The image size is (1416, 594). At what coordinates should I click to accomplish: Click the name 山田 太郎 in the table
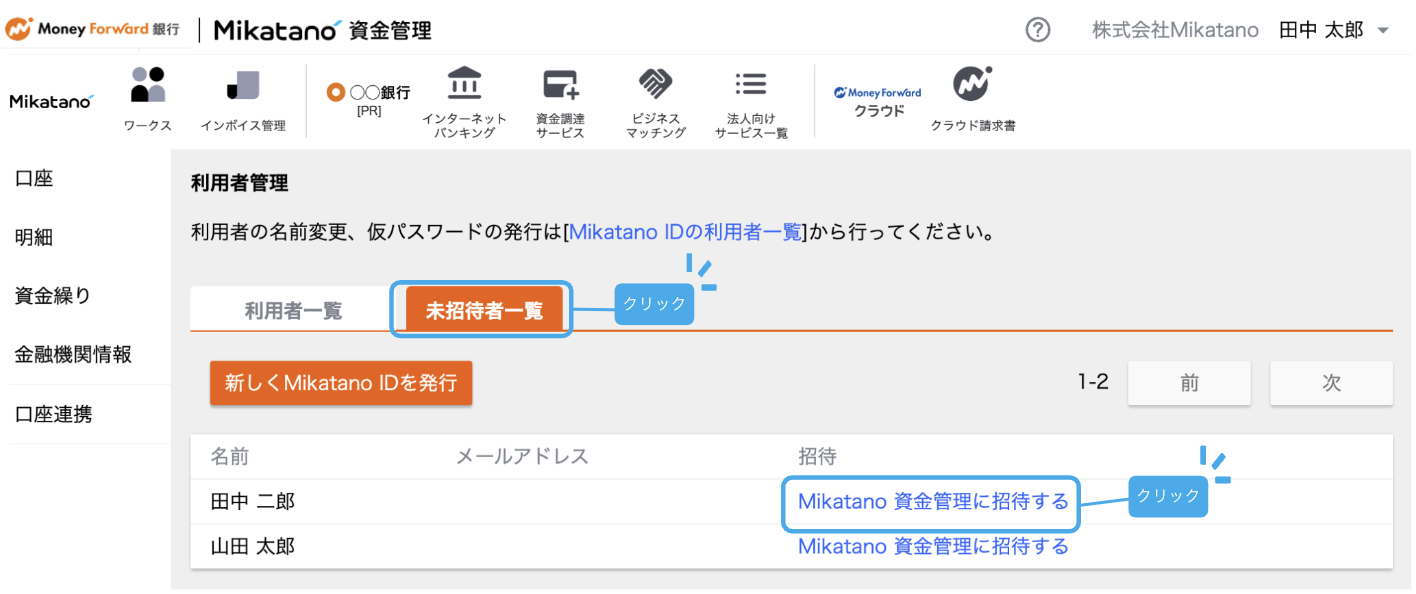[253, 546]
